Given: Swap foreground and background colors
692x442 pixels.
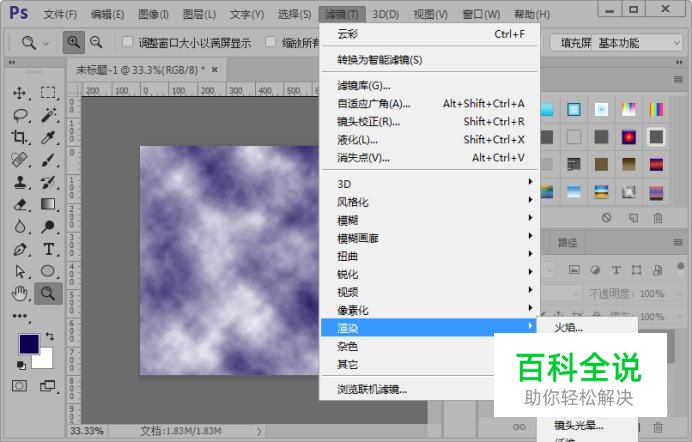Looking at the screenshot, I should point(49,337).
